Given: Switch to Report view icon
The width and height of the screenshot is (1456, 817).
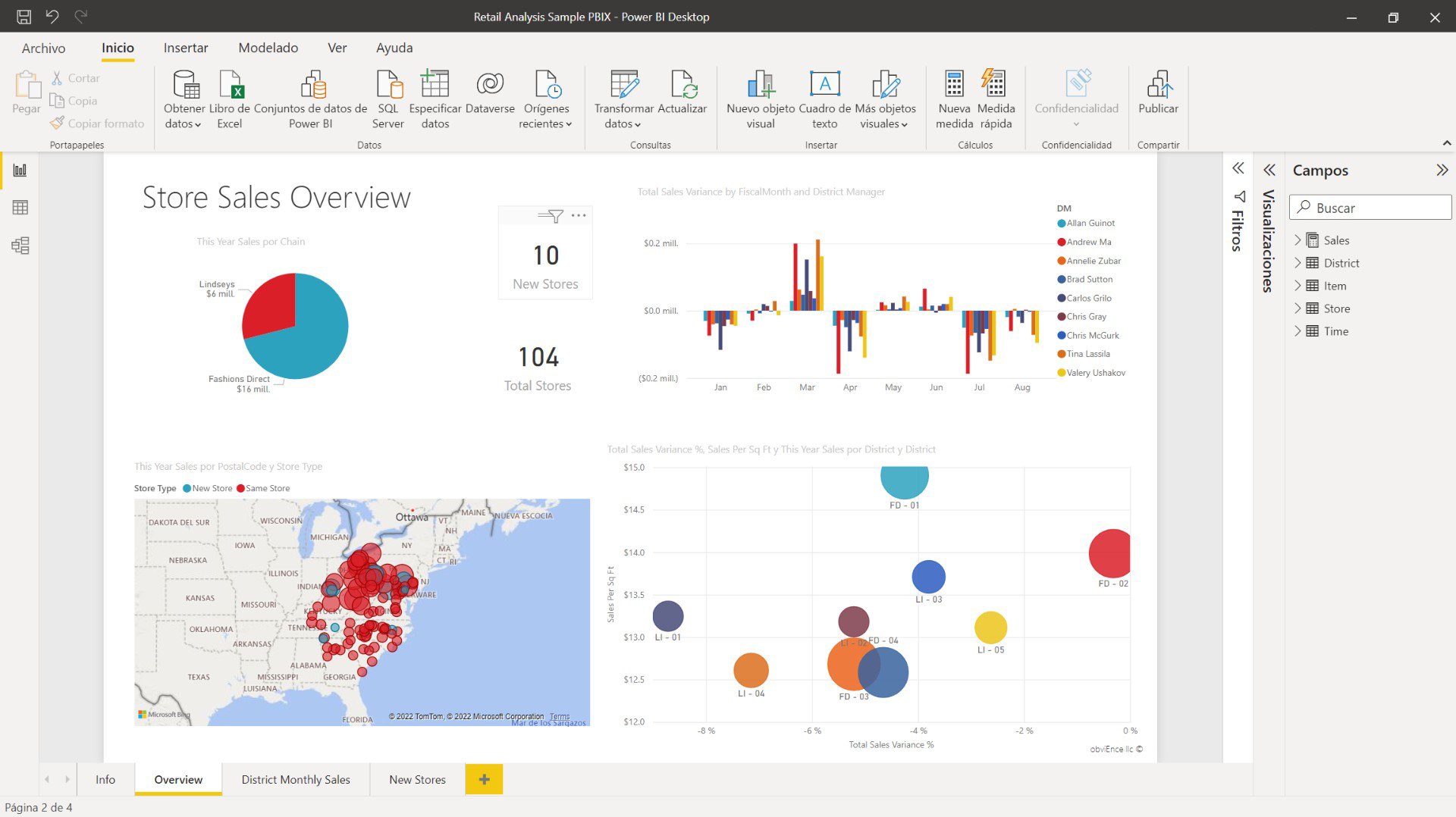Looking at the screenshot, I should [x=20, y=170].
